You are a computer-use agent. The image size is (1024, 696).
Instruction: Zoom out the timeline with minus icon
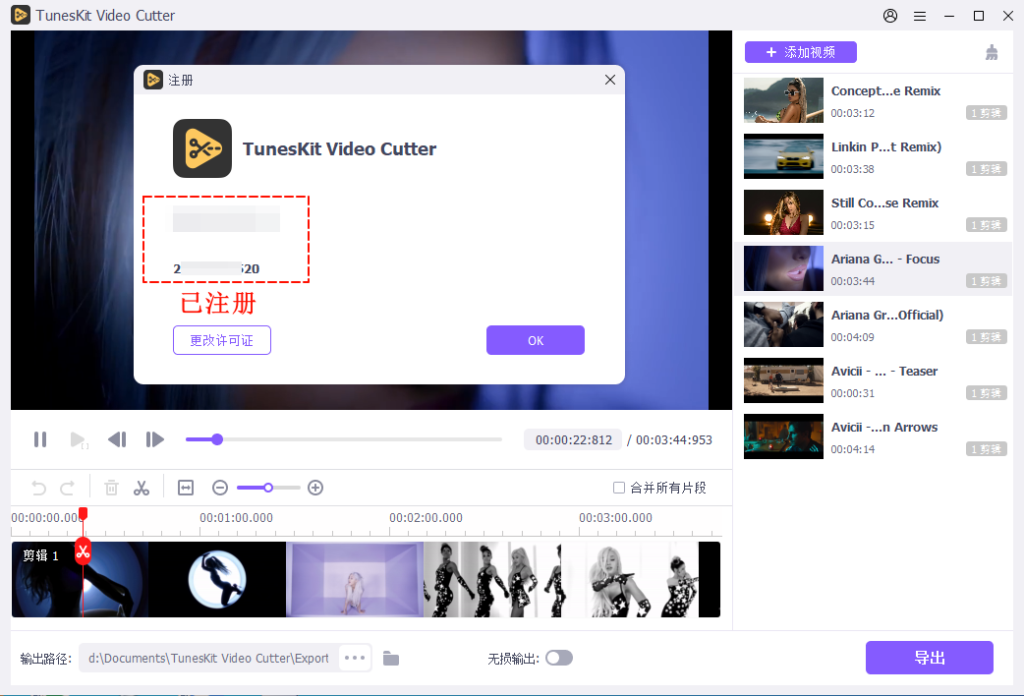click(x=220, y=488)
